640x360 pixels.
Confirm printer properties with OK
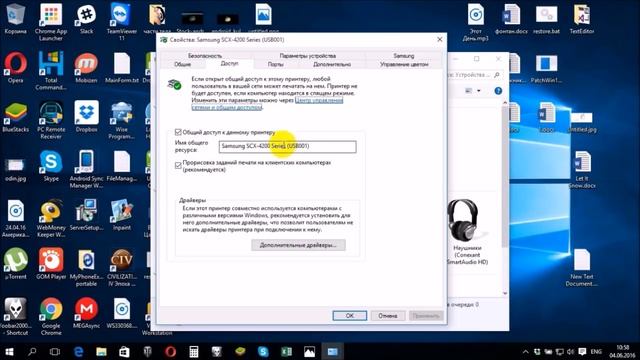point(349,316)
